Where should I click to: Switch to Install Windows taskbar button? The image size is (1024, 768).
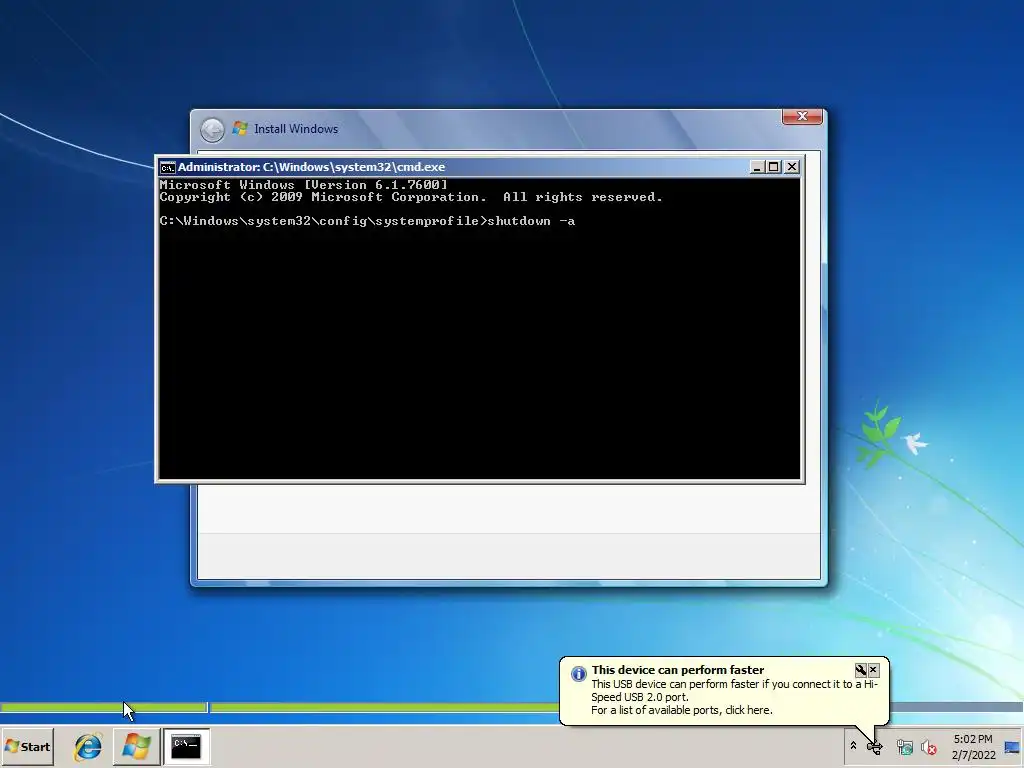(136, 746)
